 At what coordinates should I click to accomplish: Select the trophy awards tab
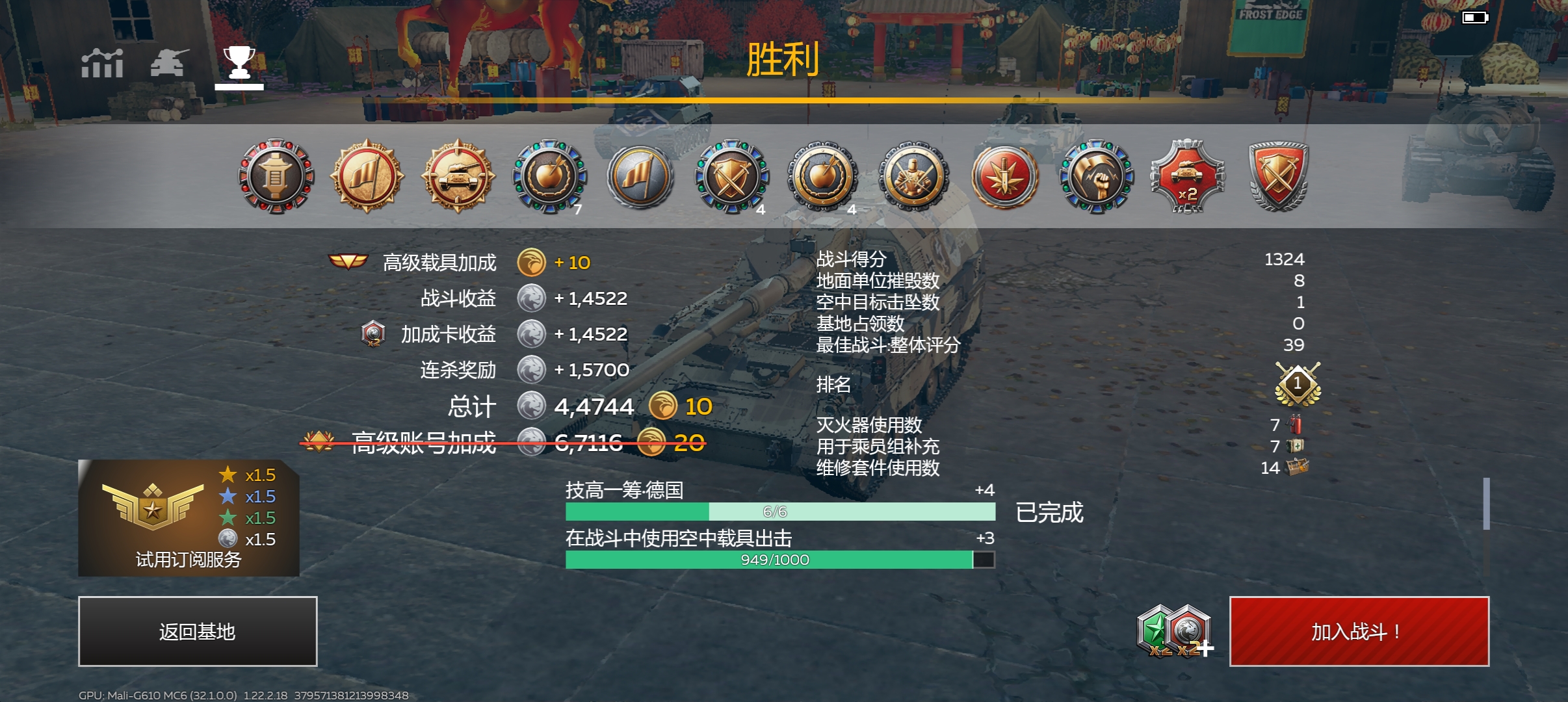pos(239,66)
